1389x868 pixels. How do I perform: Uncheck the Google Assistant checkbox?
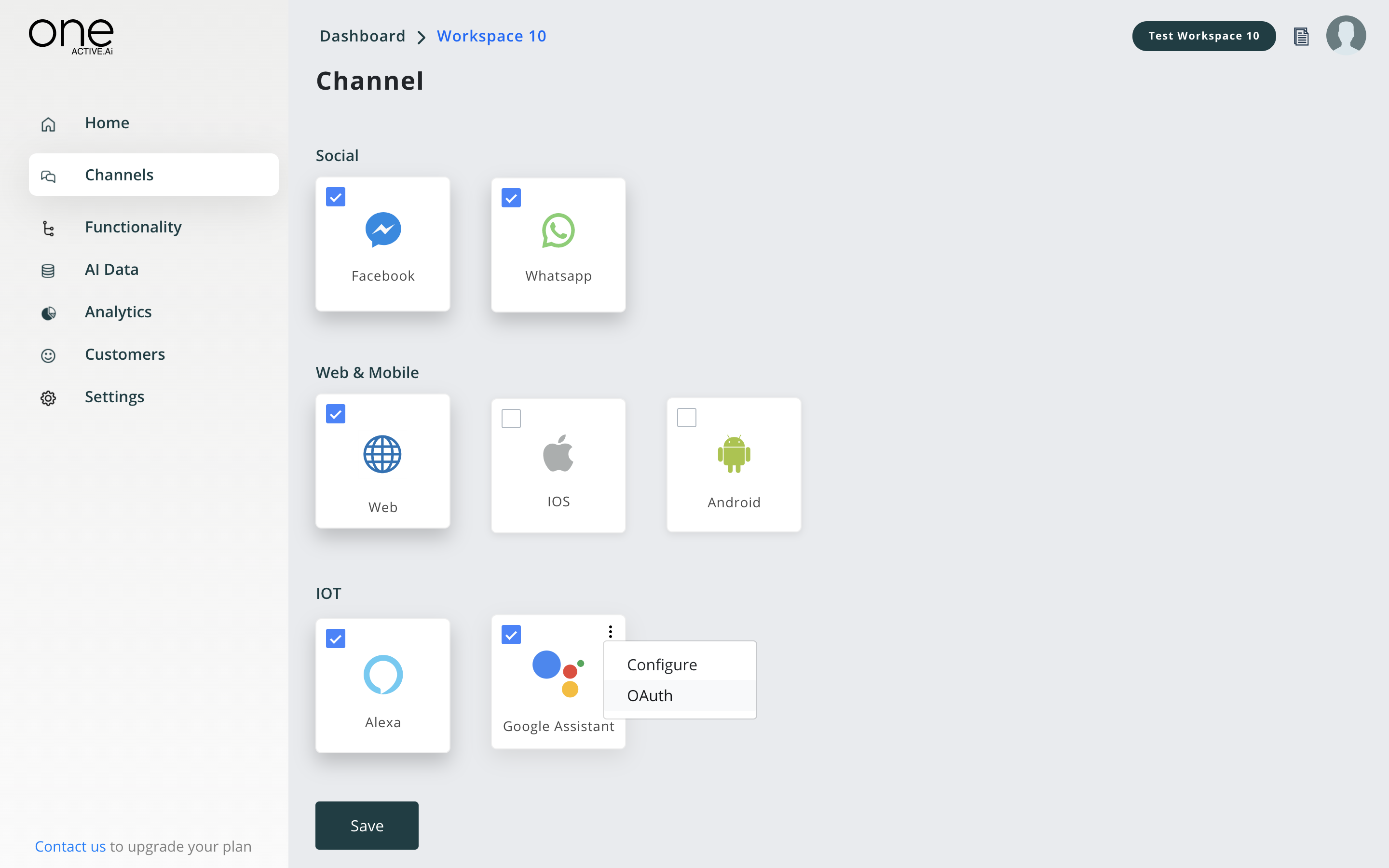511,635
